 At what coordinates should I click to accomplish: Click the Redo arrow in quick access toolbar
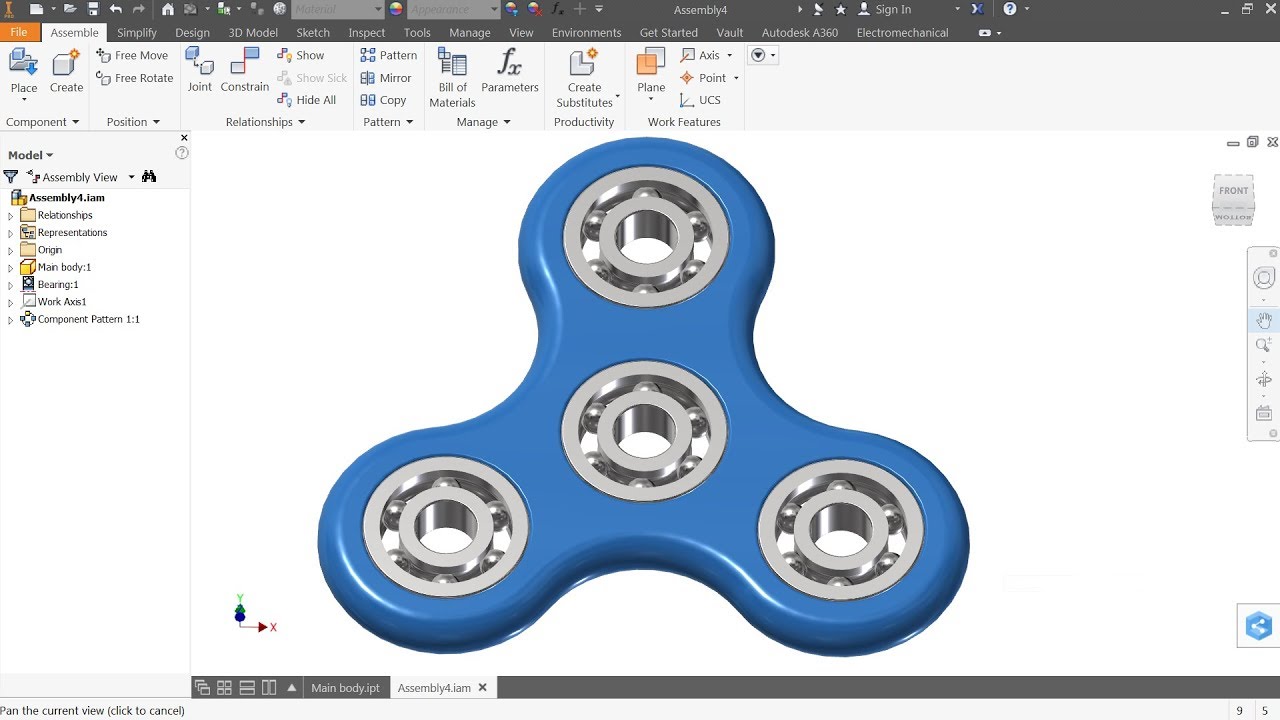click(x=138, y=9)
